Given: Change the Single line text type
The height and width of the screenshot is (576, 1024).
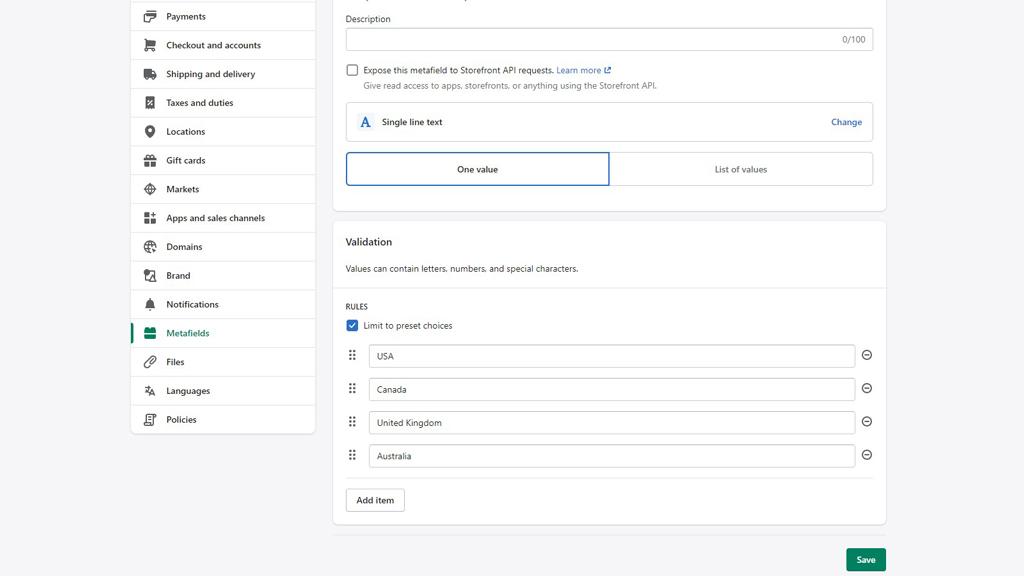Looking at the screenshot, I should point(845,122).
